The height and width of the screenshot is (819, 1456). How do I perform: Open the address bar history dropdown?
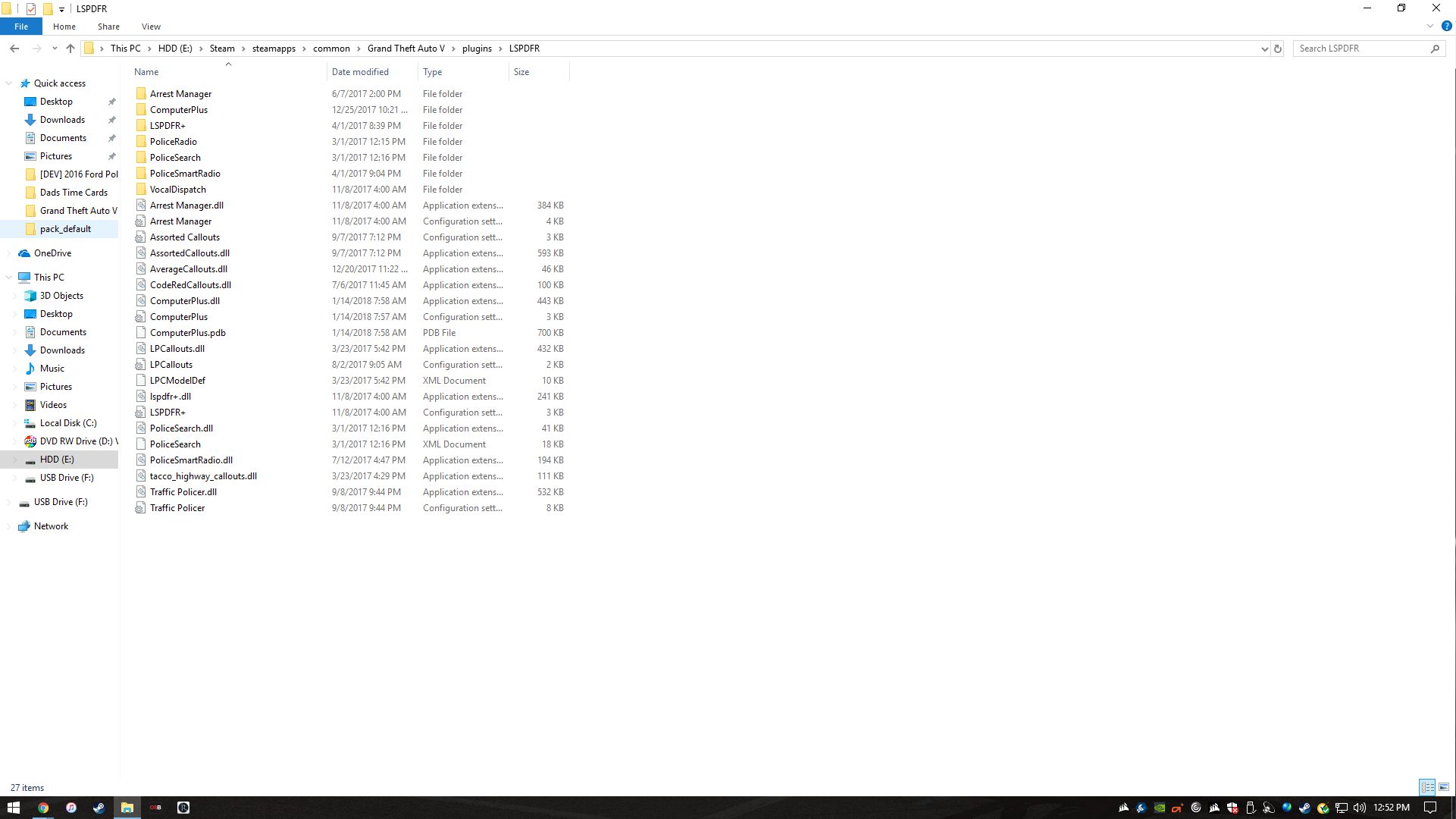pos(1264,49)
